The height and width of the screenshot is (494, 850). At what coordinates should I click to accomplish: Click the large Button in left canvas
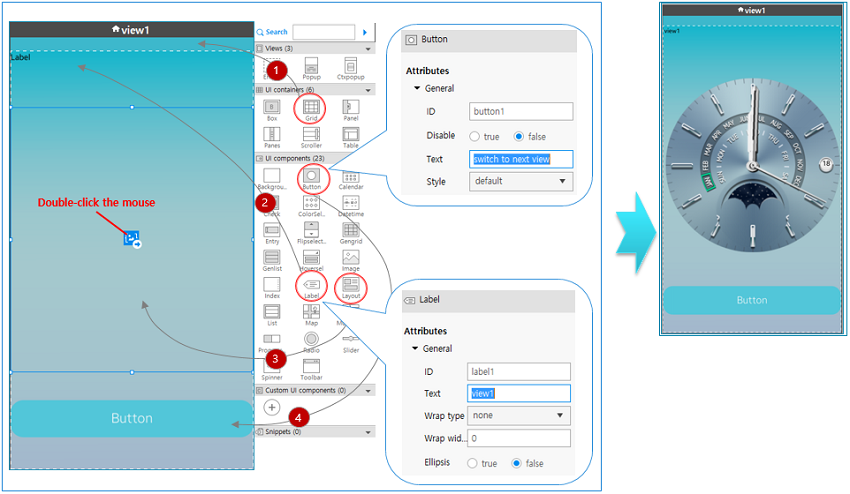coord(131,418)
